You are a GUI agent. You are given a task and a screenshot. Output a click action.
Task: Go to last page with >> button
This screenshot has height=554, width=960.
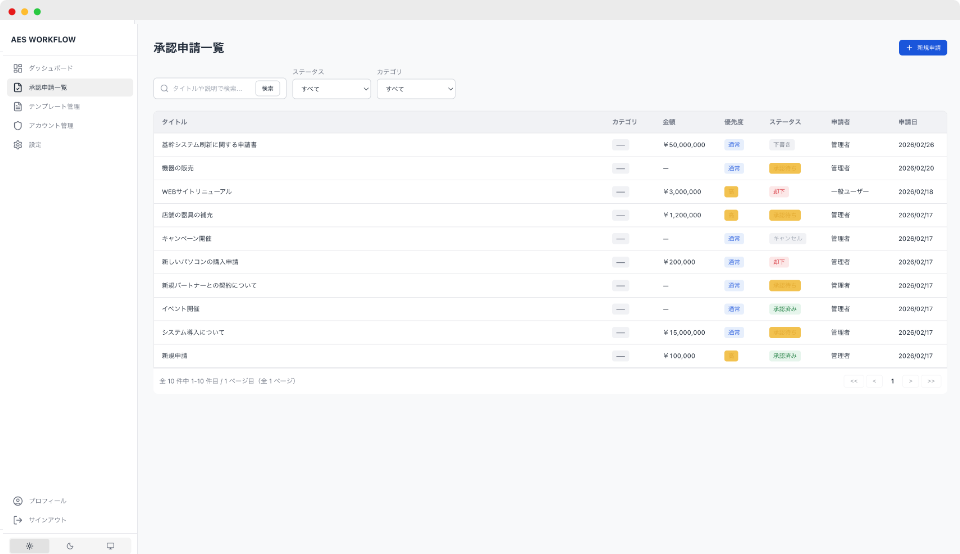931,381
